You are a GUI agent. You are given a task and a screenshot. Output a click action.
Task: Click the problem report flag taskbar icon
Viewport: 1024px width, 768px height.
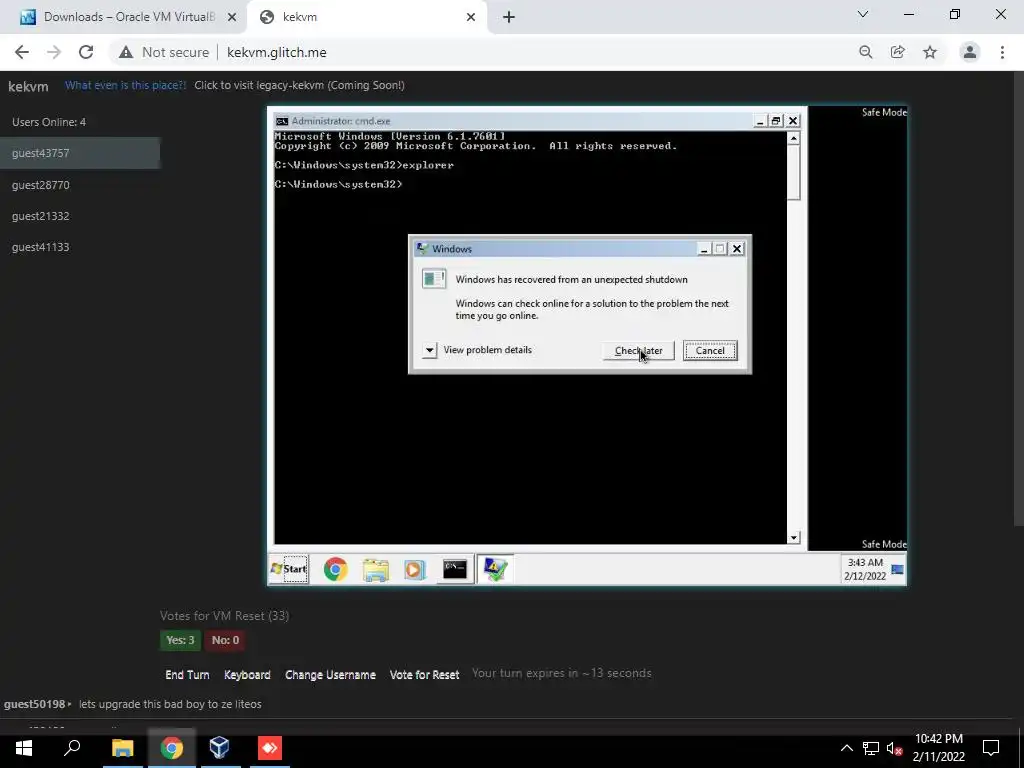[495, 569]
